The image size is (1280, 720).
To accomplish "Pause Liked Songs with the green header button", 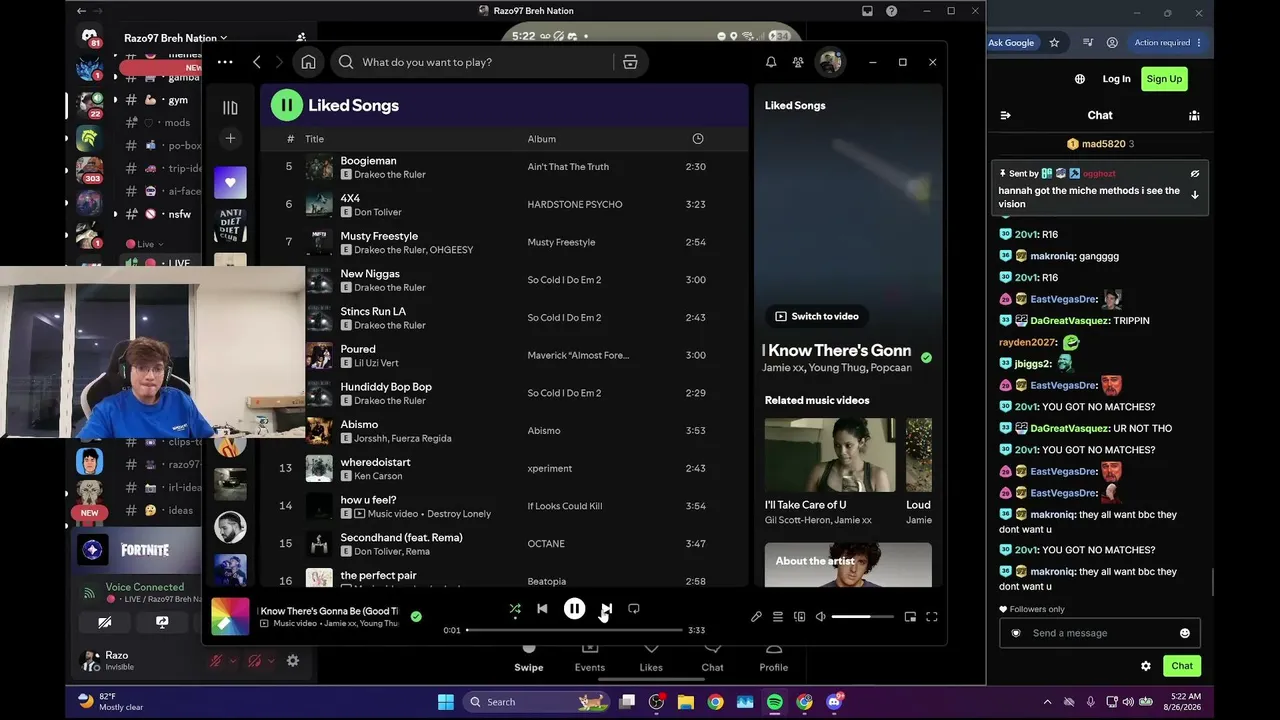I will click(286, 105).
